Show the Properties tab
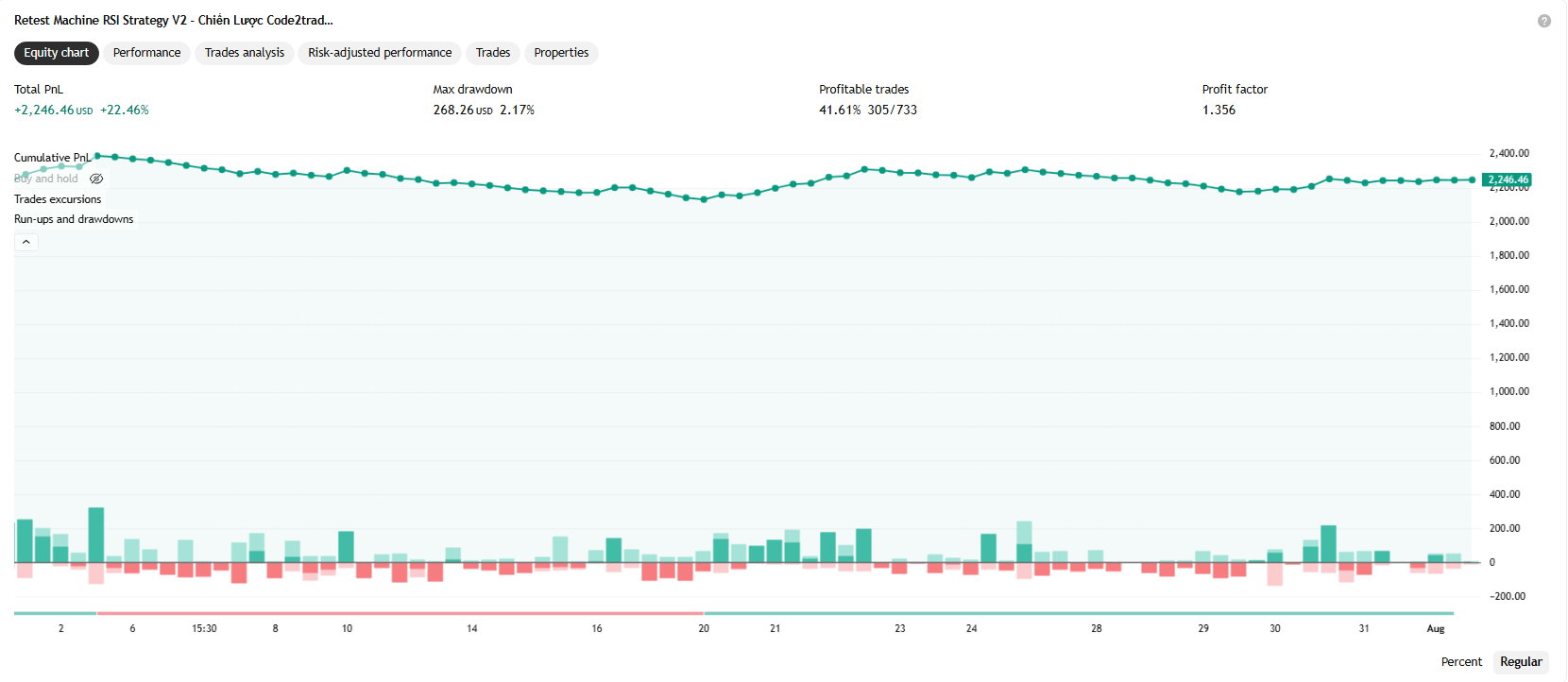 click(x=561, y=53)
